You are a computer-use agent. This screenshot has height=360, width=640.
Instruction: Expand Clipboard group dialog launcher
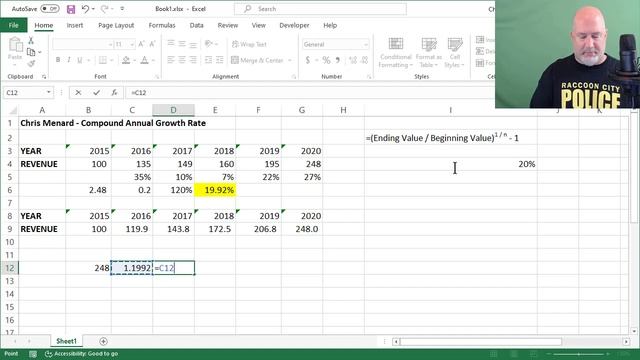coord(44,77)
